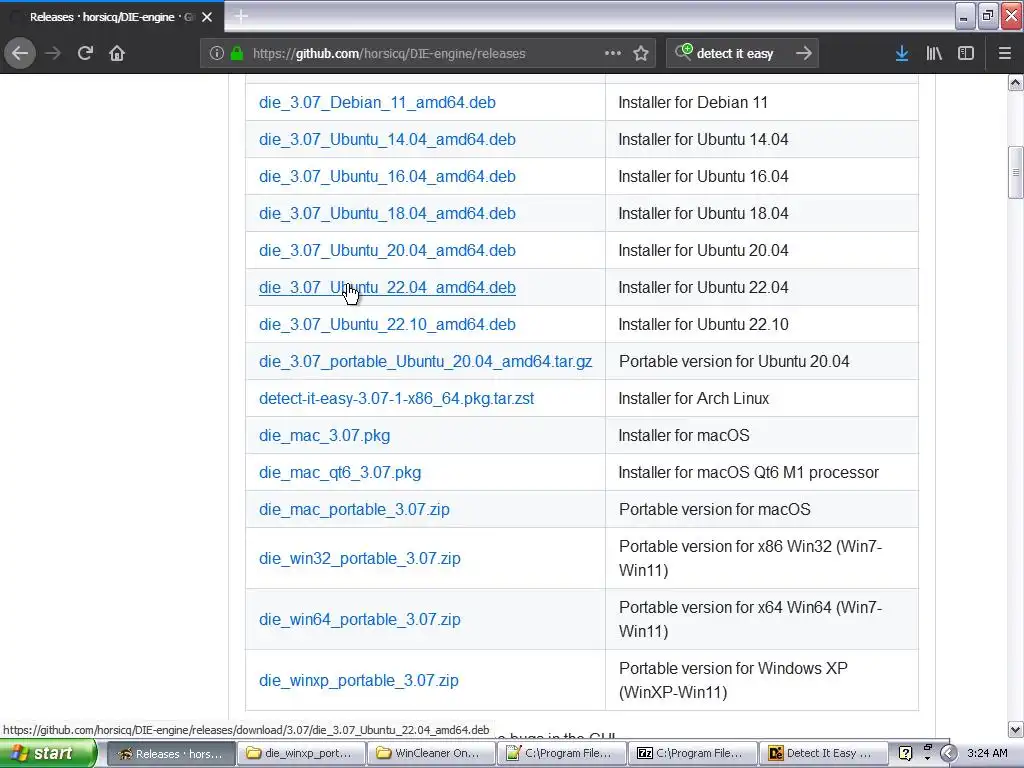Expand hidden system tray icons

pos(948,754)
